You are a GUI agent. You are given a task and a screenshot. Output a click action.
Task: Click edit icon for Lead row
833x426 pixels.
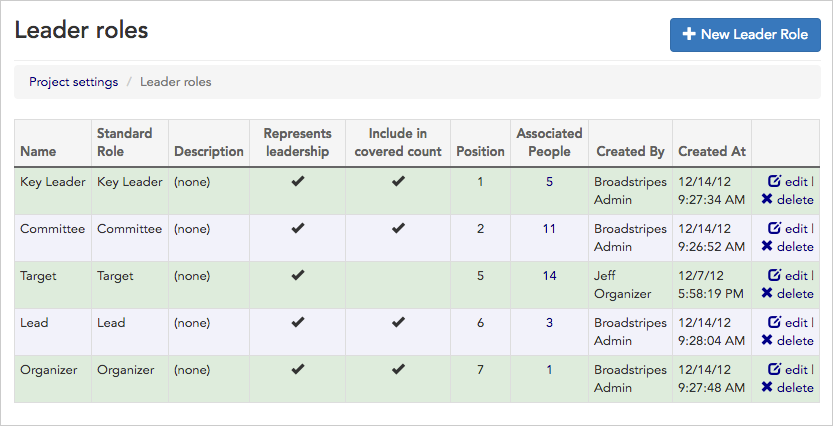tap(774, 322)
